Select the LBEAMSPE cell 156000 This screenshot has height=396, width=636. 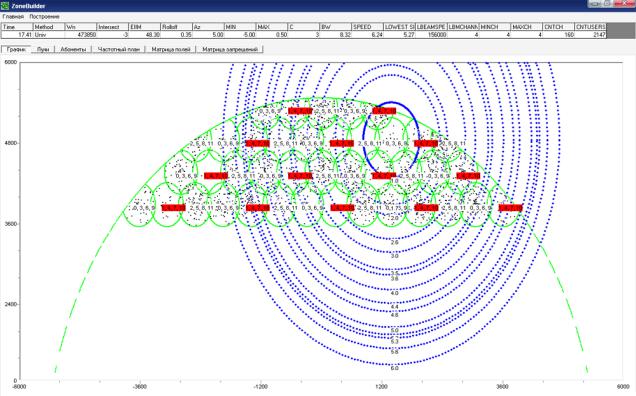(431, 35)
